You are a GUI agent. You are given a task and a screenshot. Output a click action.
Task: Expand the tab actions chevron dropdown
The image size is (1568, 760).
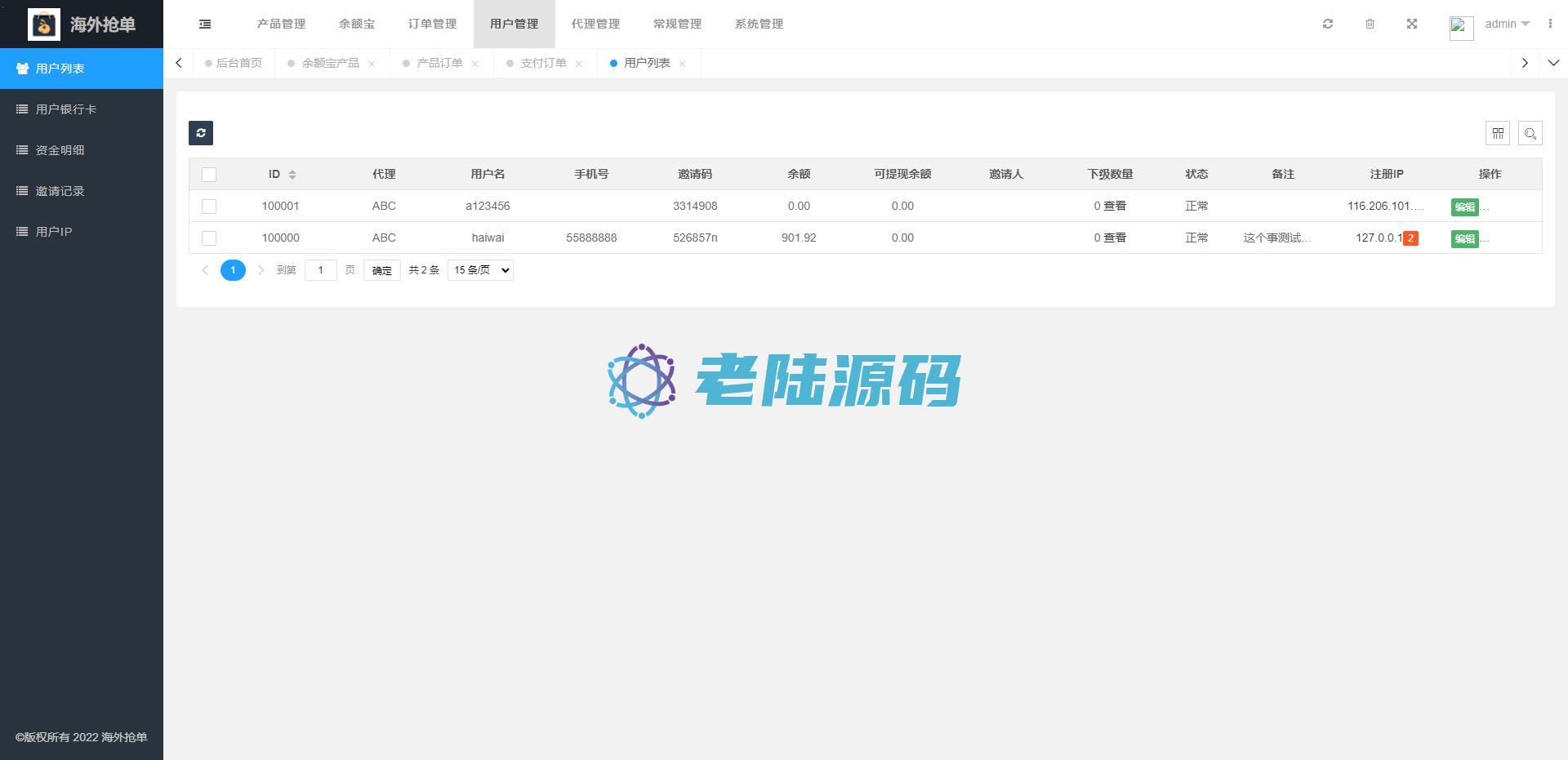pyautogui.click(x=1553, y=63)
